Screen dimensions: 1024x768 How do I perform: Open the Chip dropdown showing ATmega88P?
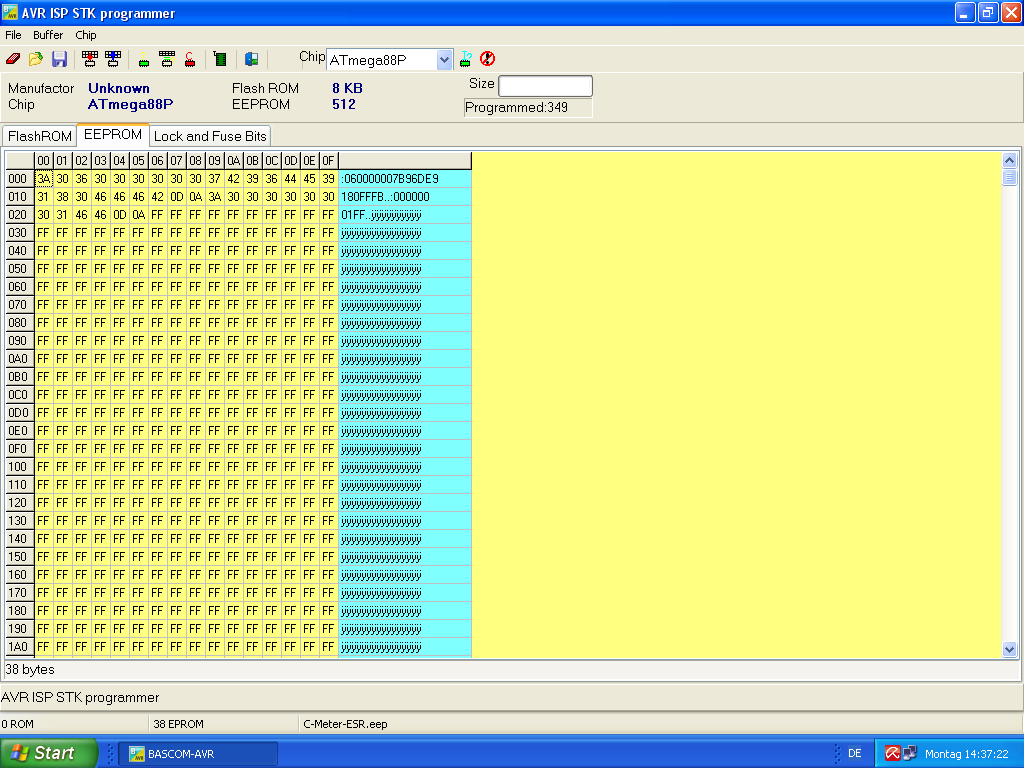click(x=444, y=60)
